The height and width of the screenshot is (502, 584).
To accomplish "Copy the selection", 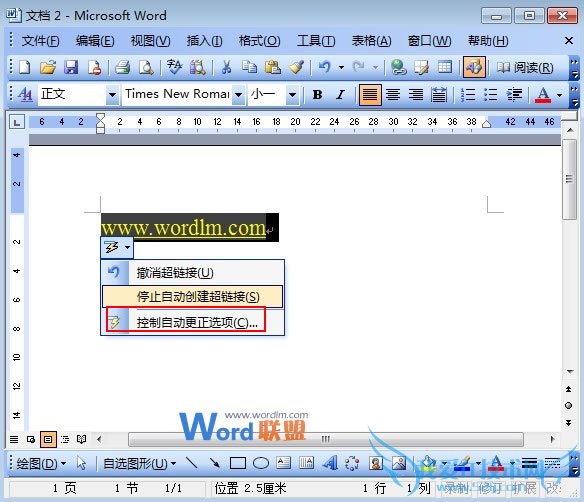I will pyautogui.click(x=249, y=67).
